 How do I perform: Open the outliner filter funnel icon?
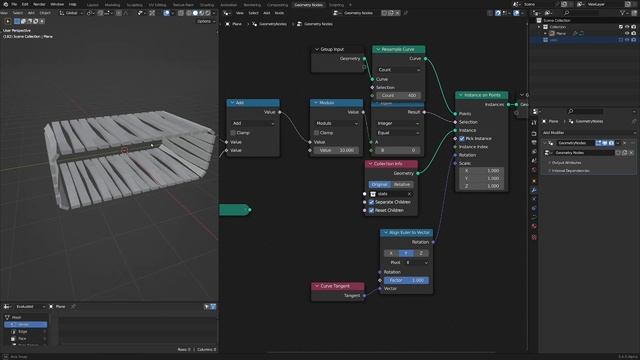(623, 13)
